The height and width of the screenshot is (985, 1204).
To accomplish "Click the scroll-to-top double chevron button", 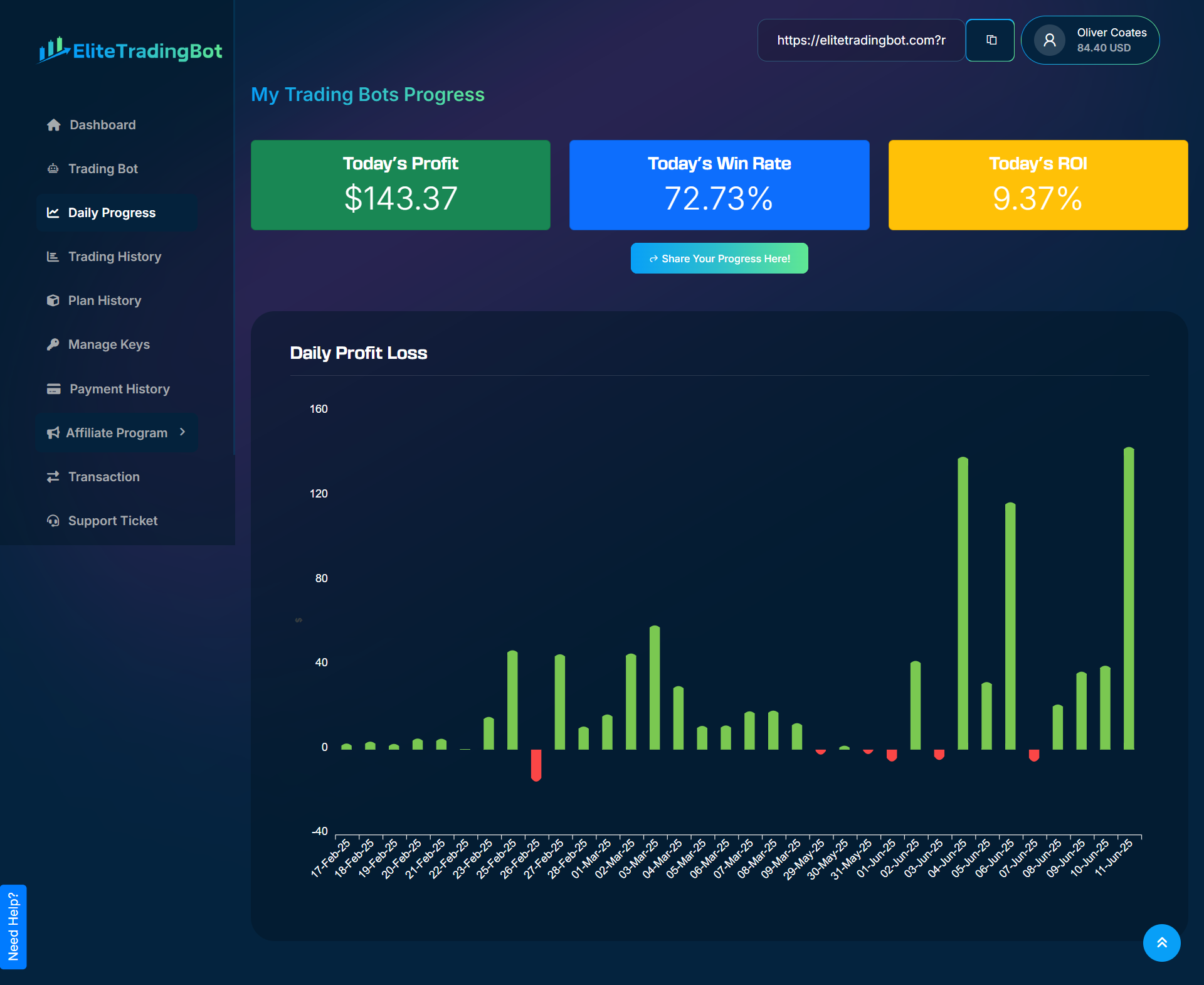I will (1161, 942).
